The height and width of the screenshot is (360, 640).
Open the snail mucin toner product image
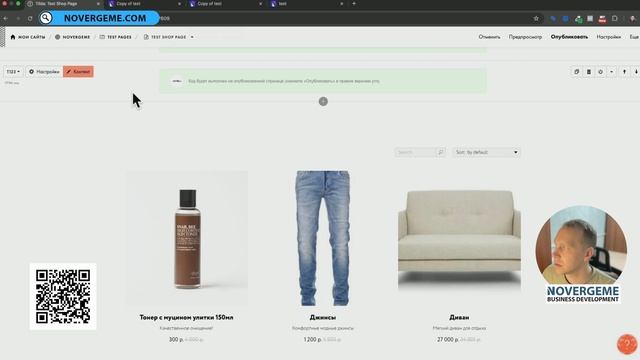coord(187,238)
